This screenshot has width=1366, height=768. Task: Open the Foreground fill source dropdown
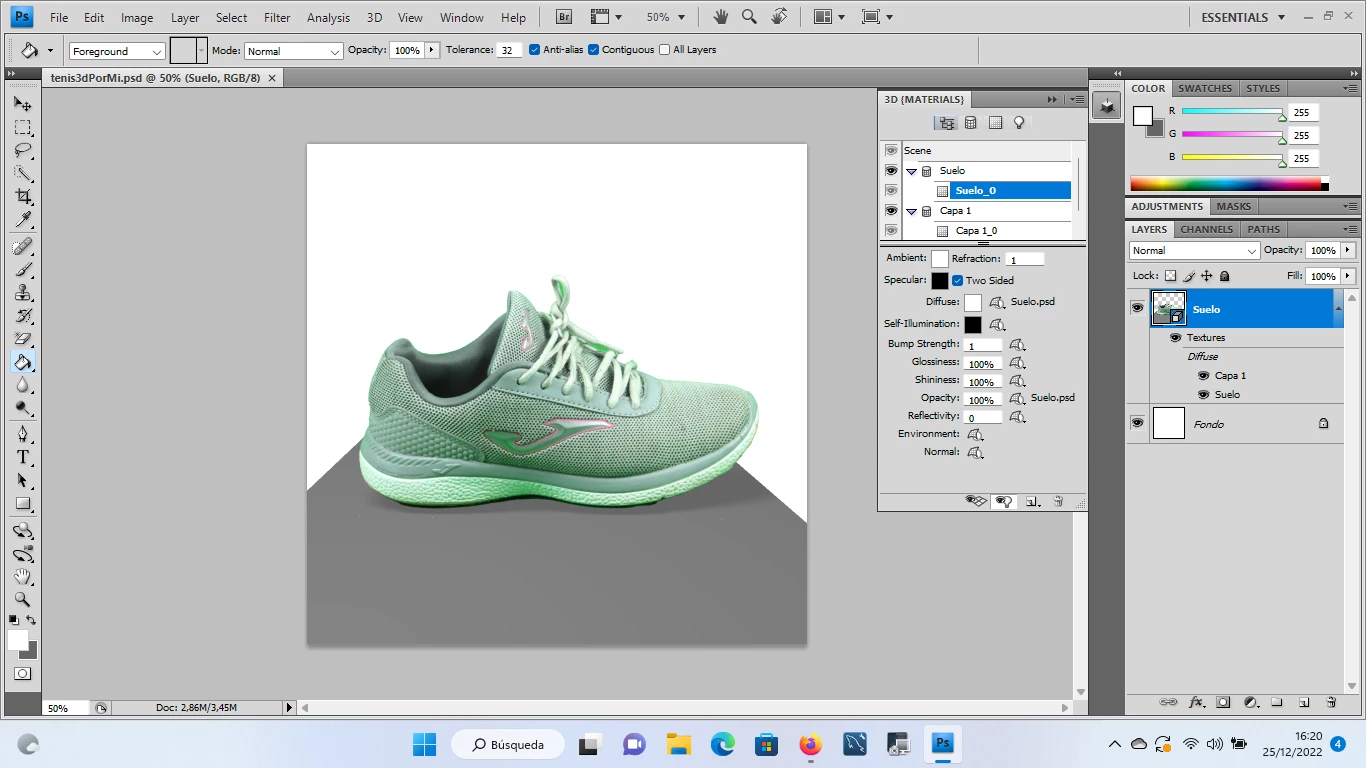[x=117, y=51]
